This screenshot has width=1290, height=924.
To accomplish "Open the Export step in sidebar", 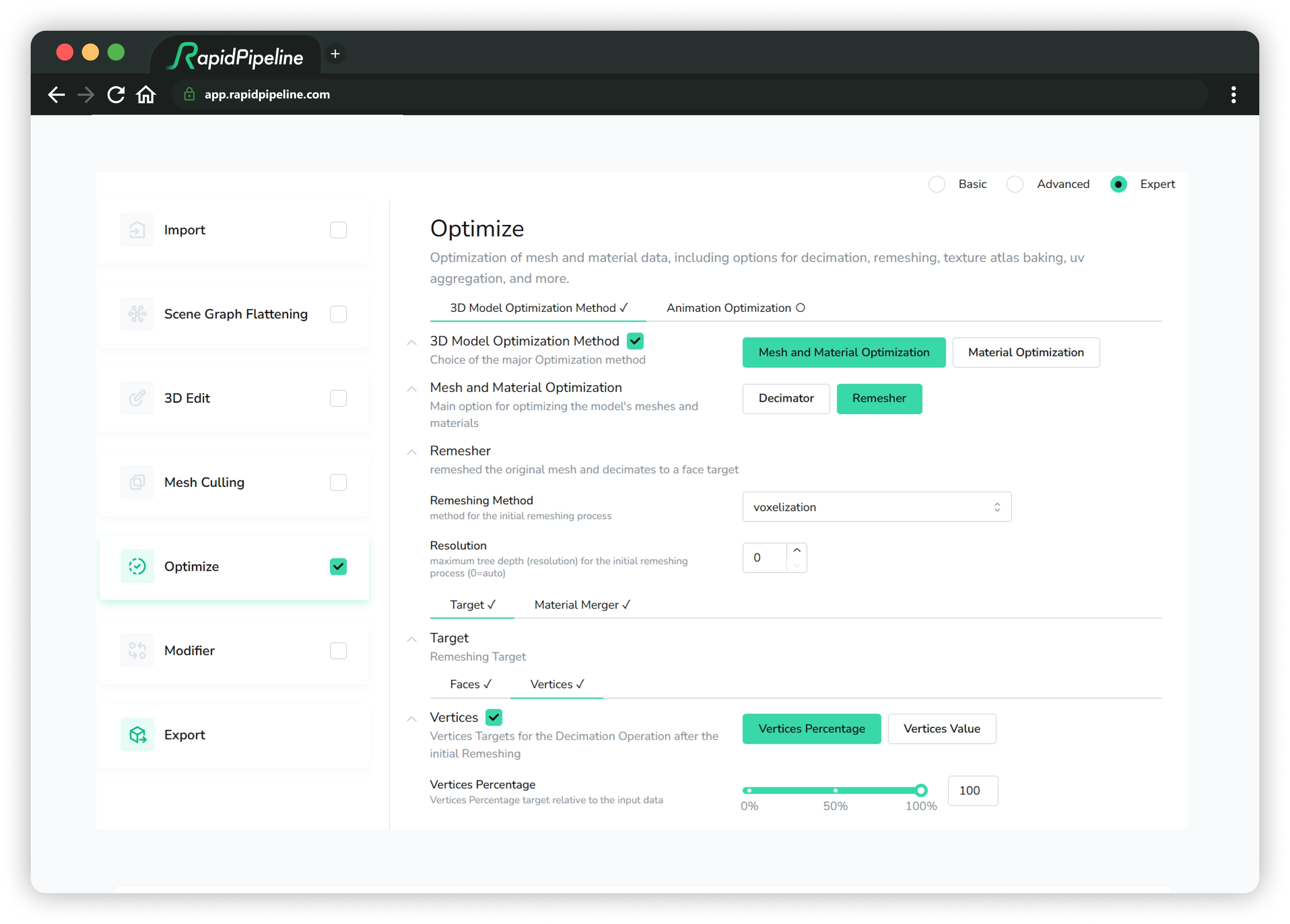I will 234,735.
